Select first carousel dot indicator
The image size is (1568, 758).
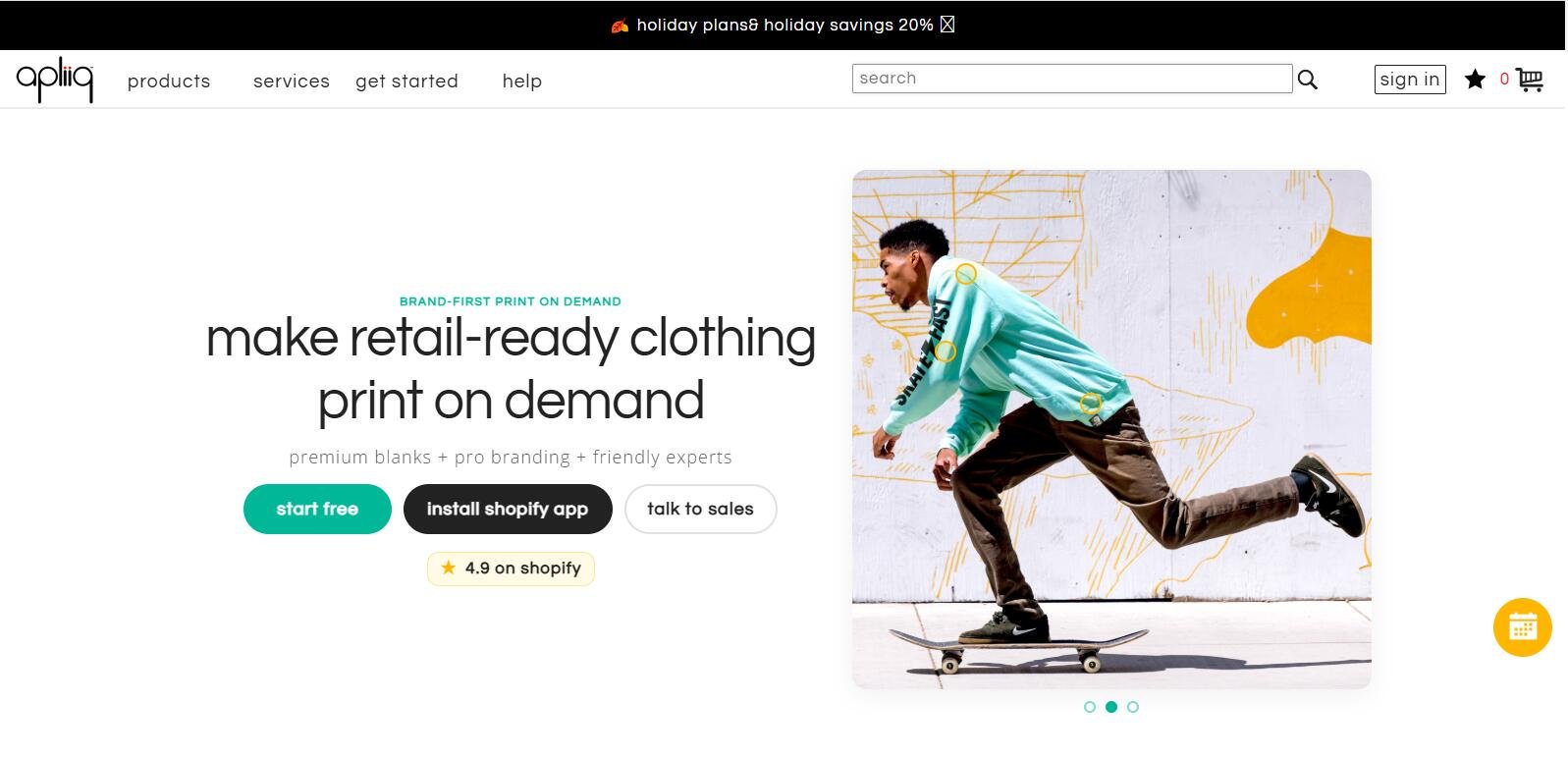pyautogui.click(x=1090, y=707)
